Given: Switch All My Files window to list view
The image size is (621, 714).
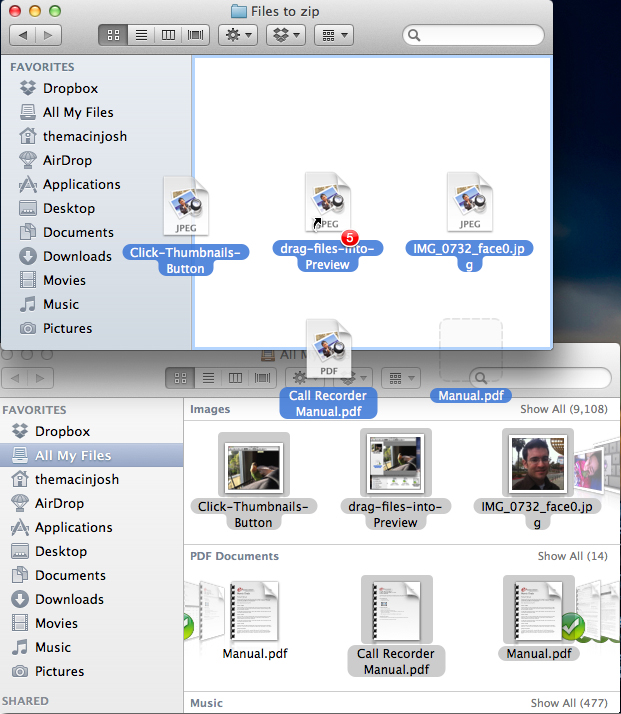Looking at the screenshot, I should pos(208,378).
